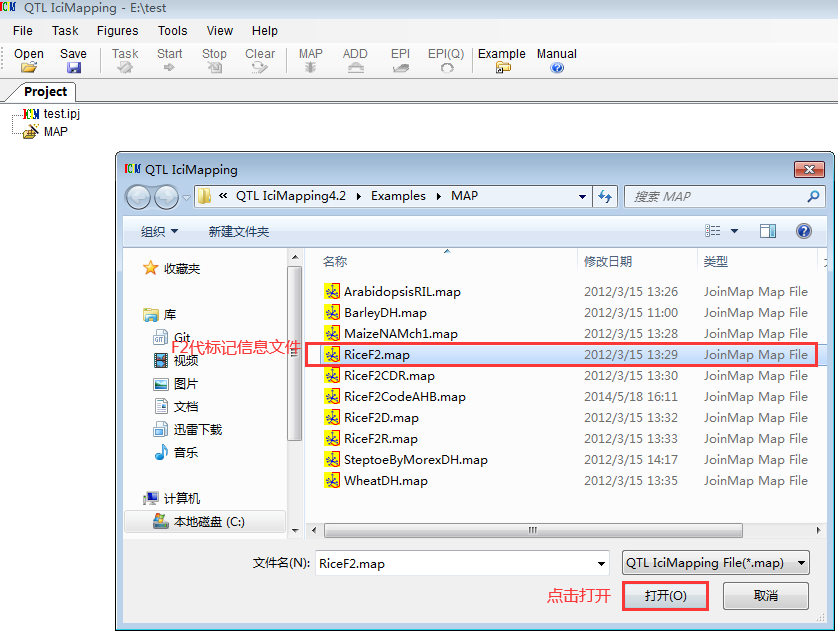Click the Start toolbar icon
Viewport: 838px width, 631px height.
tap(169, 60)
